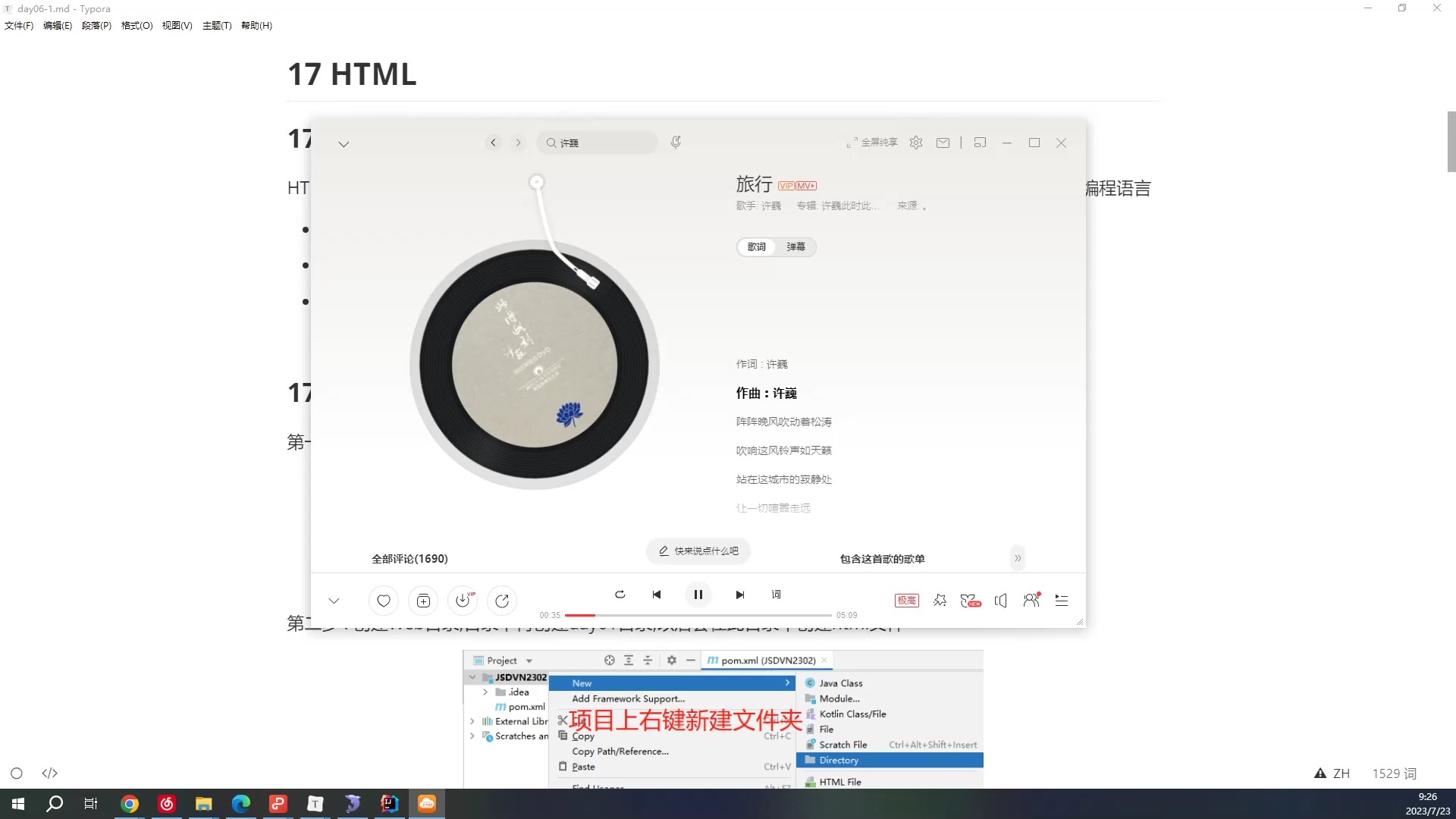Click the Typora taskbar icon
Screen dimensions: 1456x819
pyautogui.click(x=315, y=803)
